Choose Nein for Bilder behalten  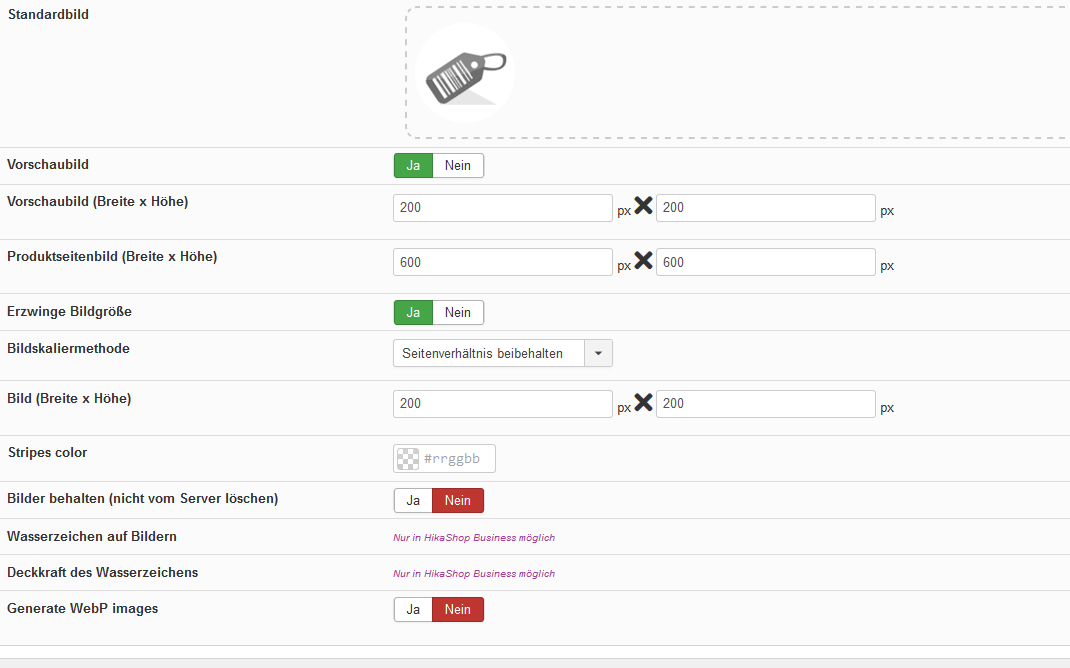(x=458, y=500)
